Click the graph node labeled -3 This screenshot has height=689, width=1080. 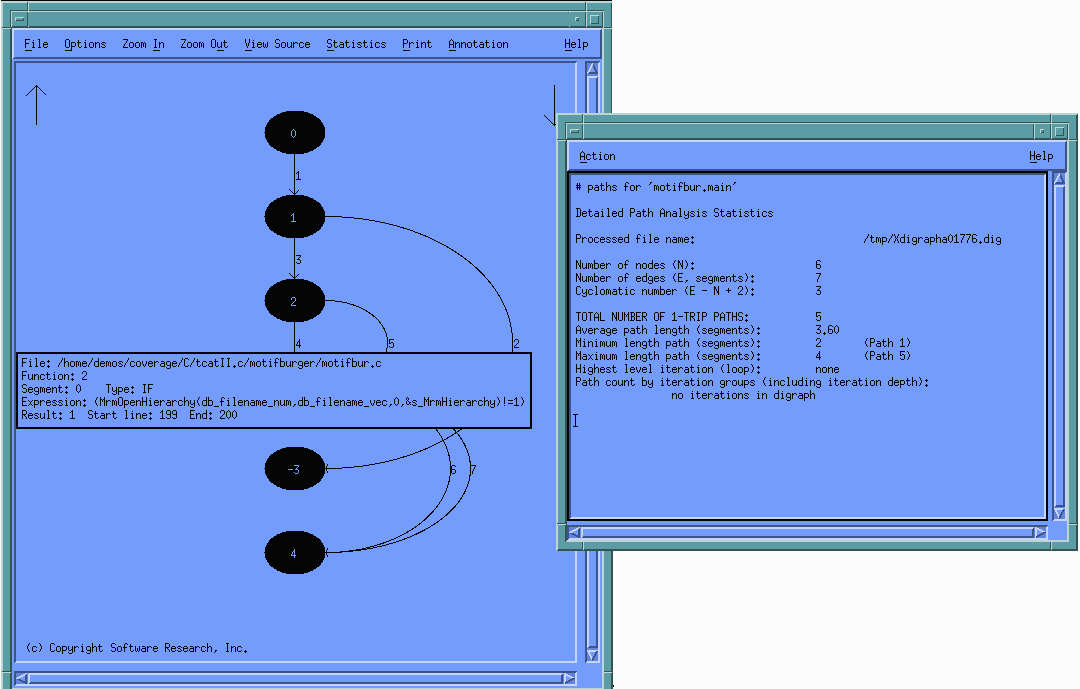pyautogui.click(x=294, y=469)
